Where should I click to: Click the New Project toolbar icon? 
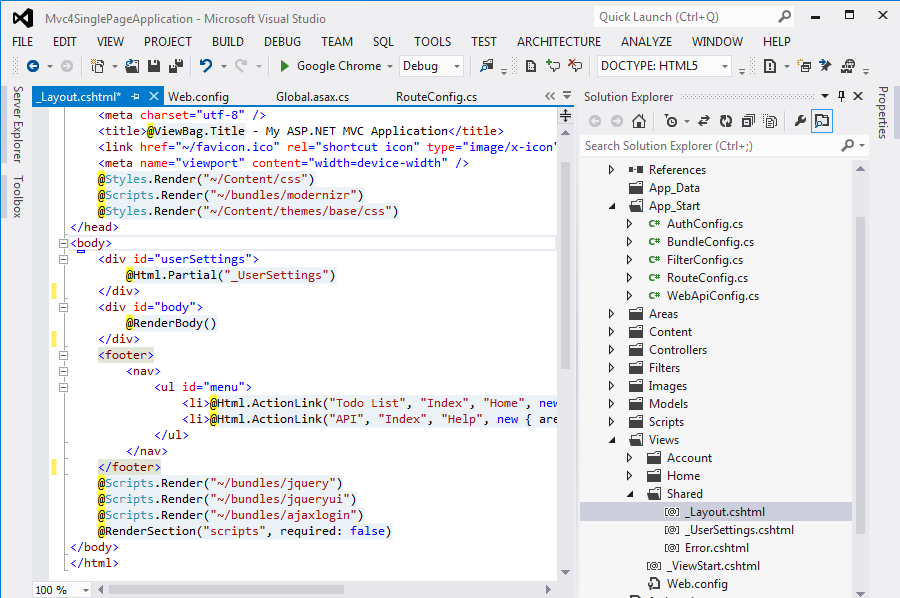click(x=98, y=66)
